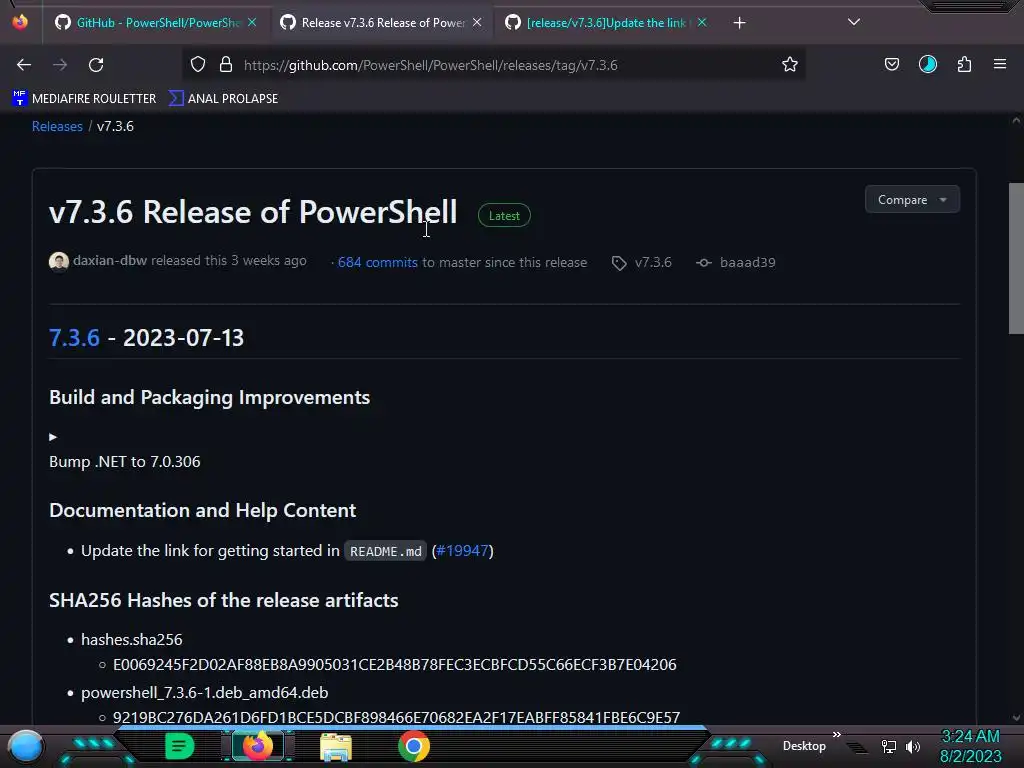Close the GitHub - PowerShell/PowerShell tab

[252, 22]
